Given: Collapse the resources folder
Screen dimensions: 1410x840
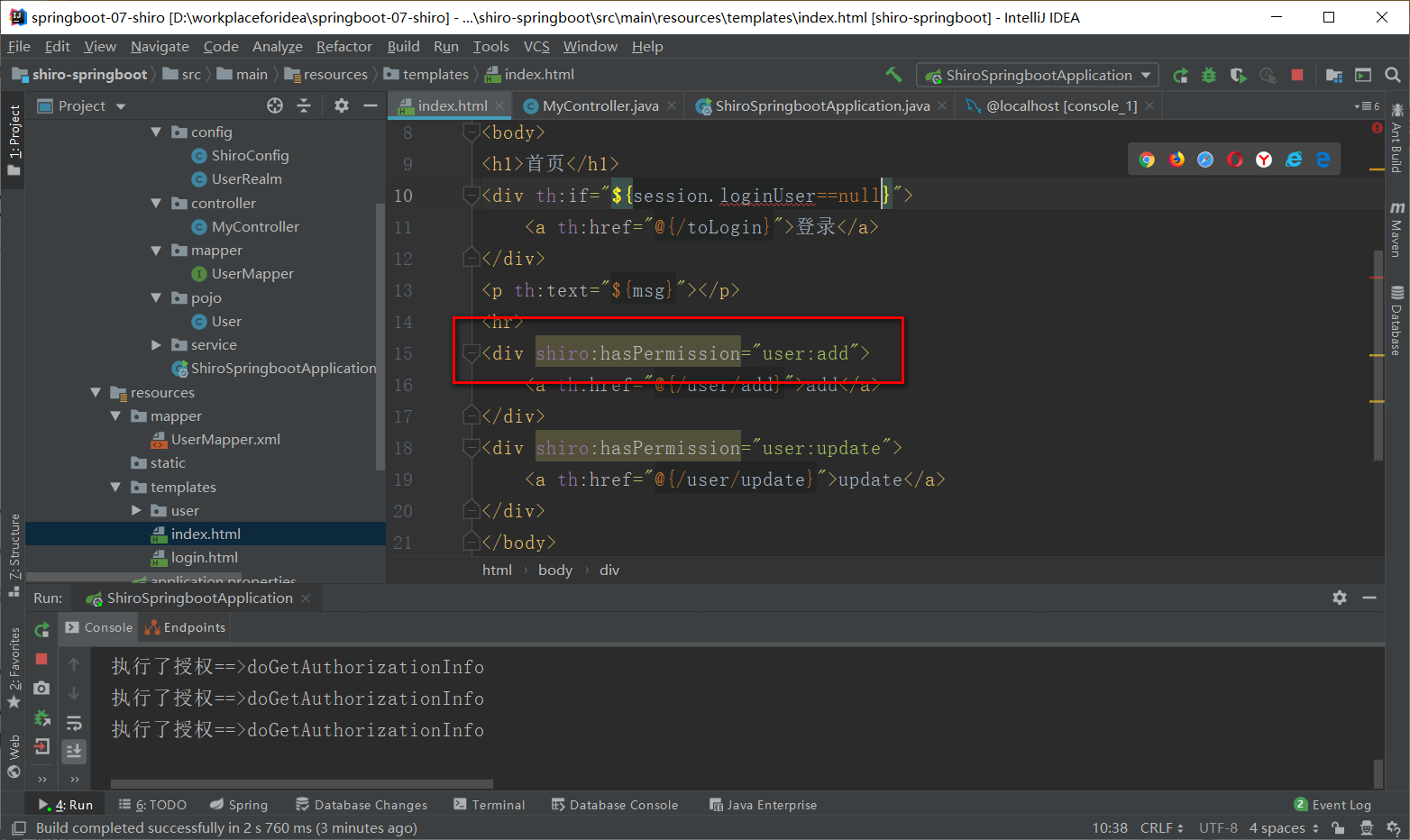Looking at the screenshot, I should (96, 392).
